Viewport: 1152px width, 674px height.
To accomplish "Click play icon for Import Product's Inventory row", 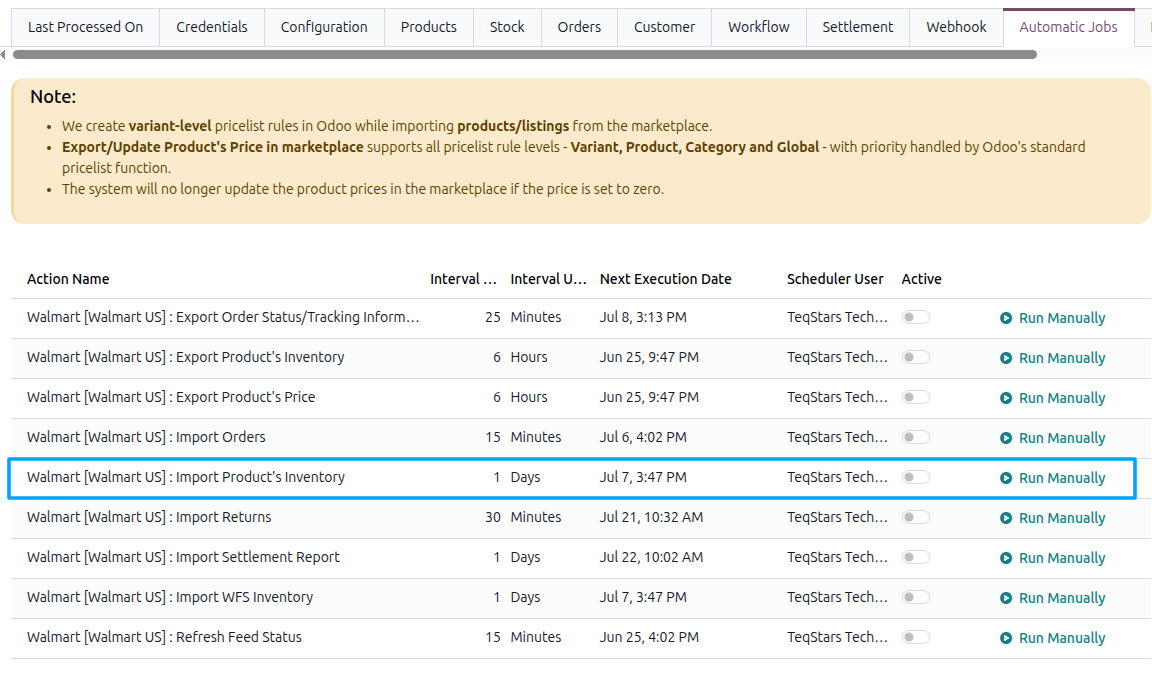I will tap(1006, 478).
